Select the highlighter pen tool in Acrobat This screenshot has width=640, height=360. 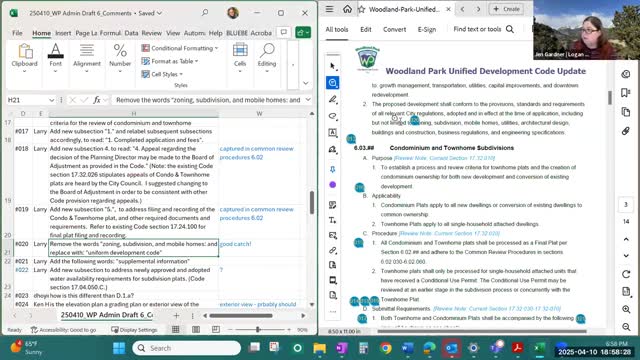(333, 99)
